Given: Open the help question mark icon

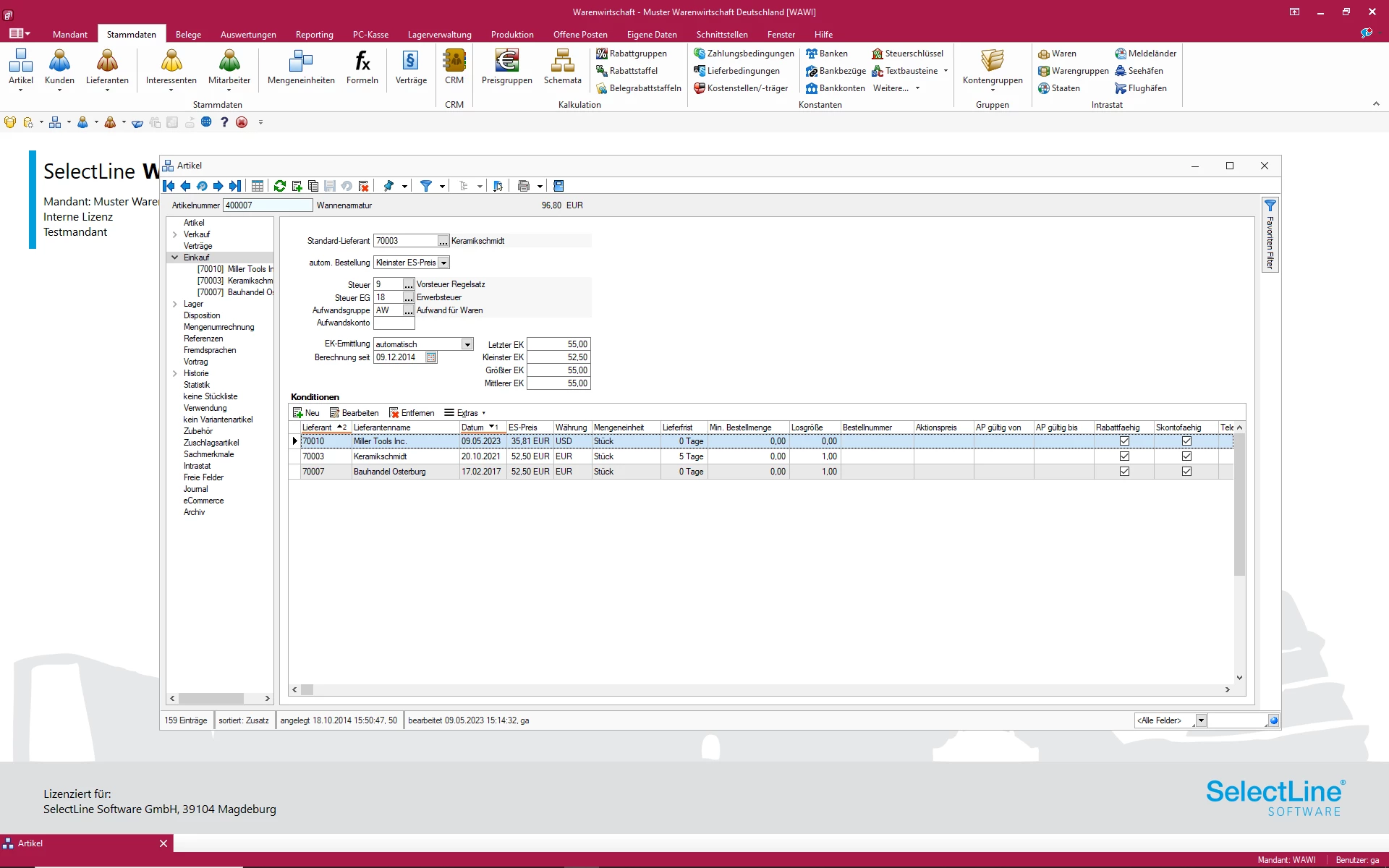Looking at the screenshot, I should (x=224, y=122).
